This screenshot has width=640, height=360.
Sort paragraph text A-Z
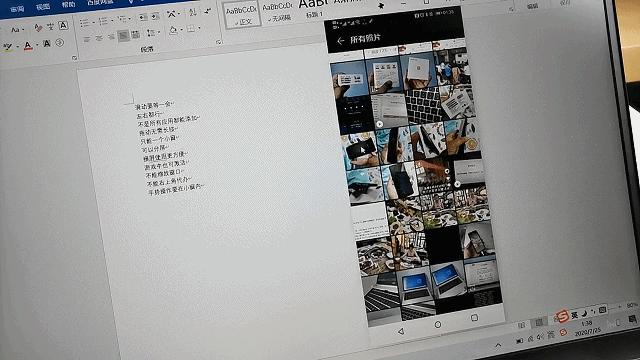(x=193, y=13)
